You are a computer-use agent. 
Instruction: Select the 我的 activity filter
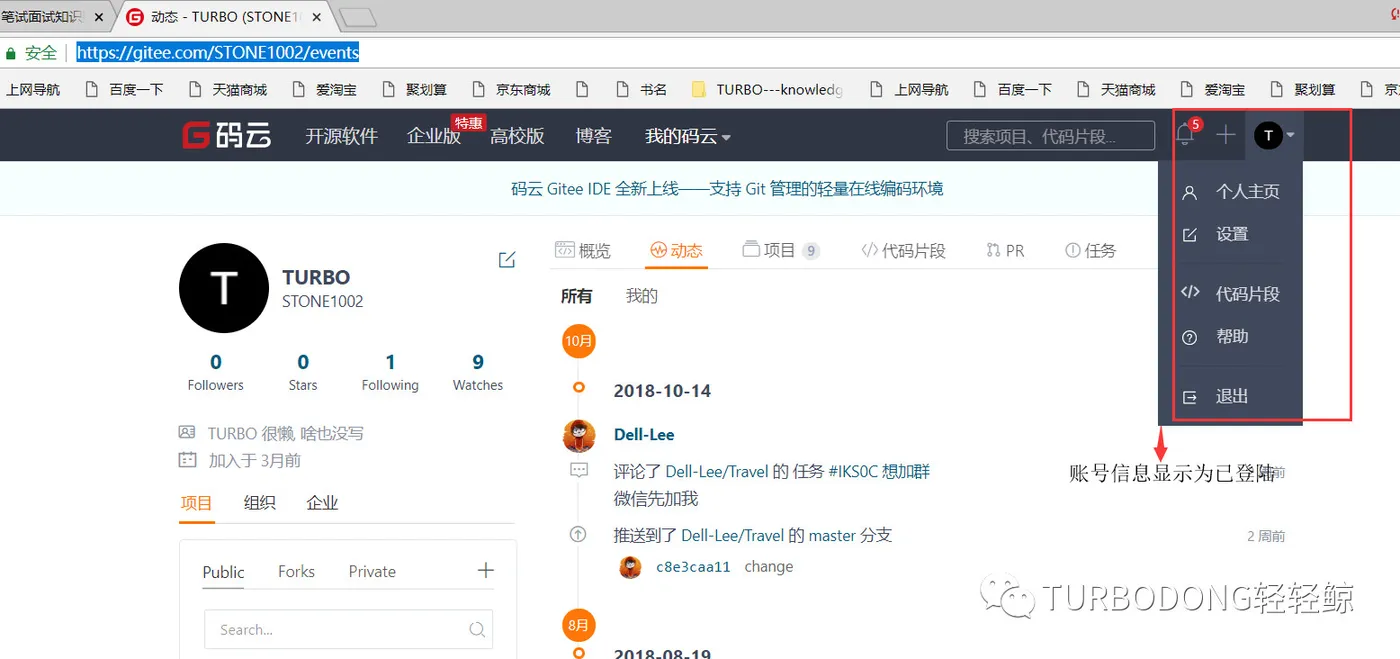642,296
